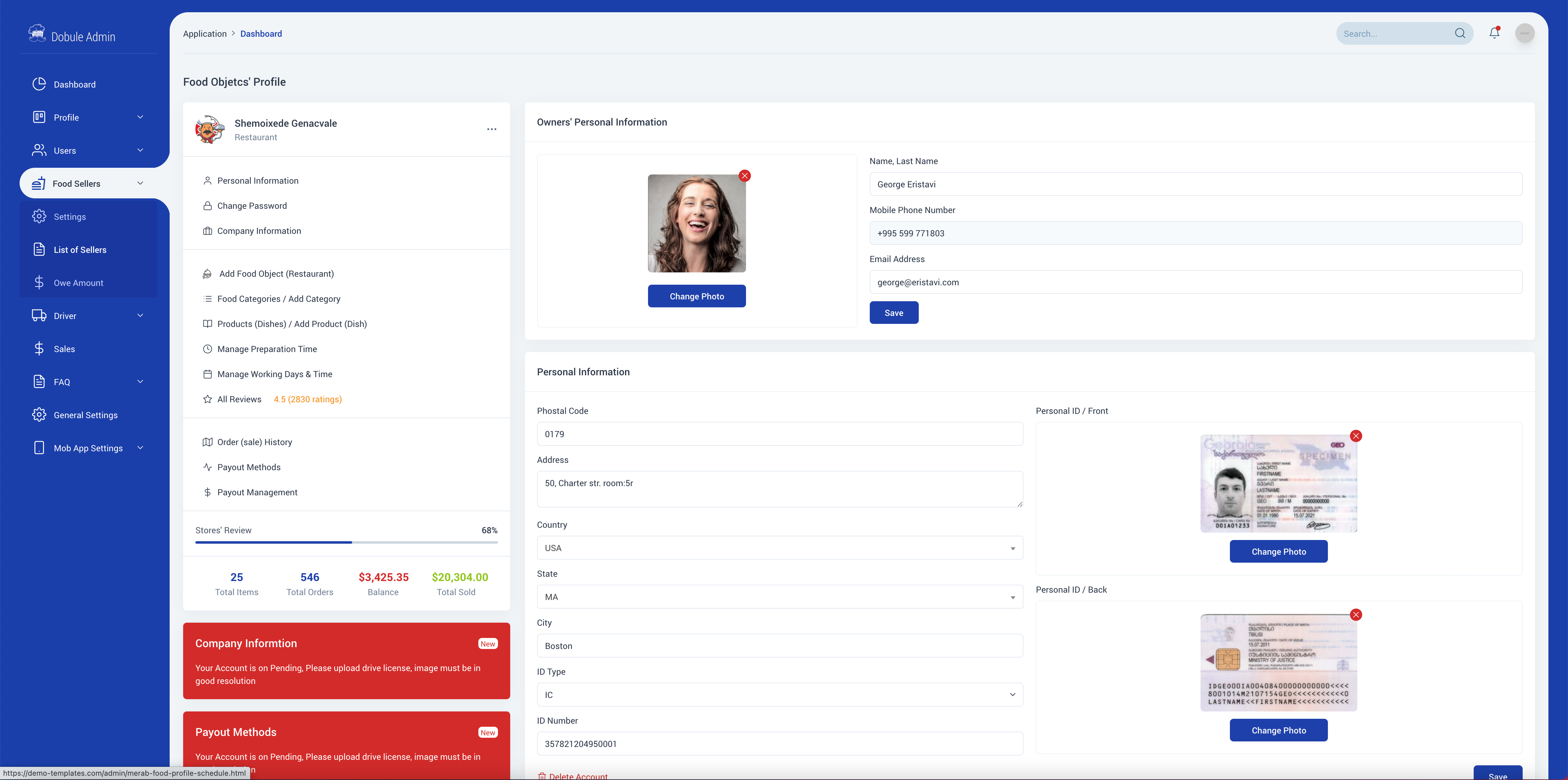This screenshot has width=1568, height=780.
Task: Click the Address text area
Action: [x=780, y=489]
